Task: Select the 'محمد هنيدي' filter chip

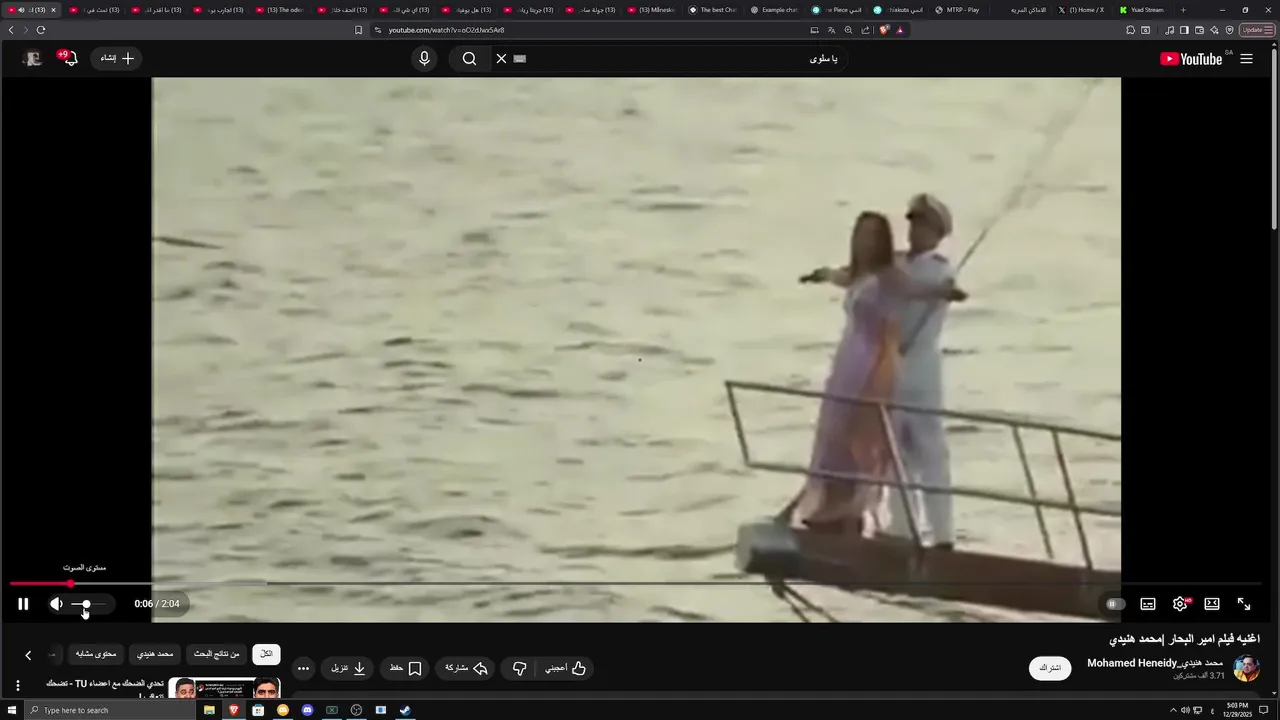Action: coord(156,654)
